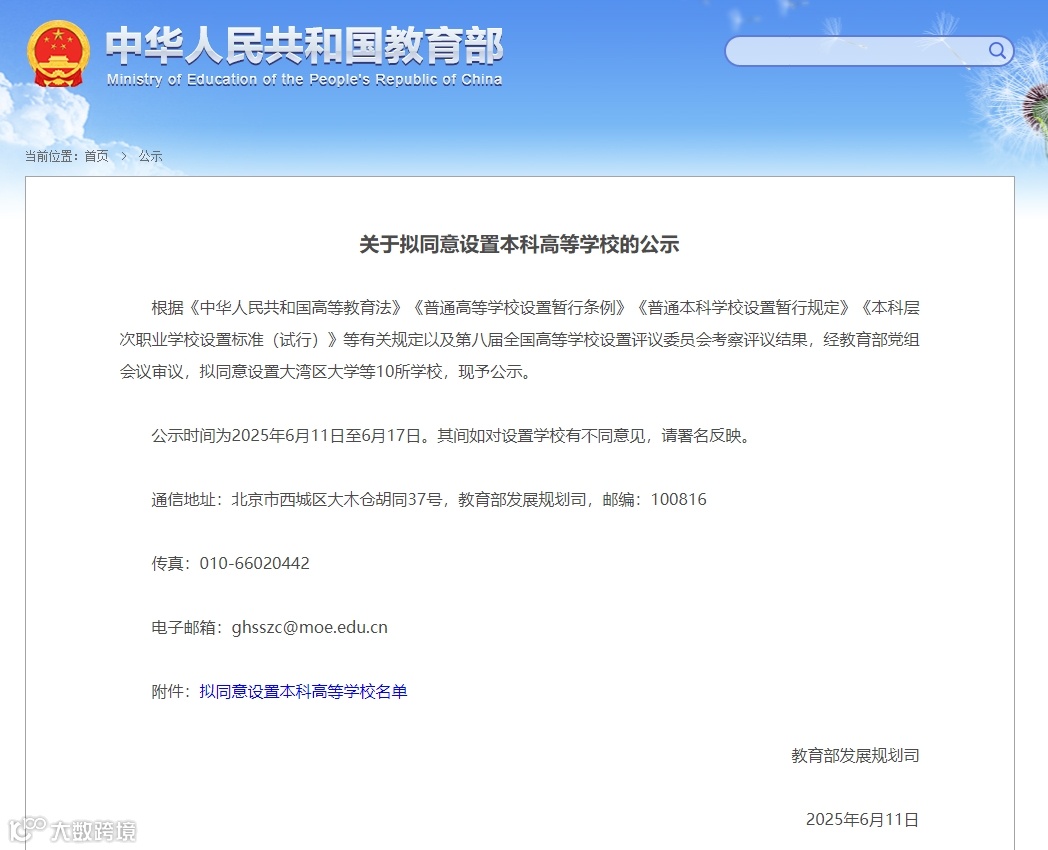Click the national emblem logo
This screenshot has height=850, width=1048.
[x=58, y=54]
